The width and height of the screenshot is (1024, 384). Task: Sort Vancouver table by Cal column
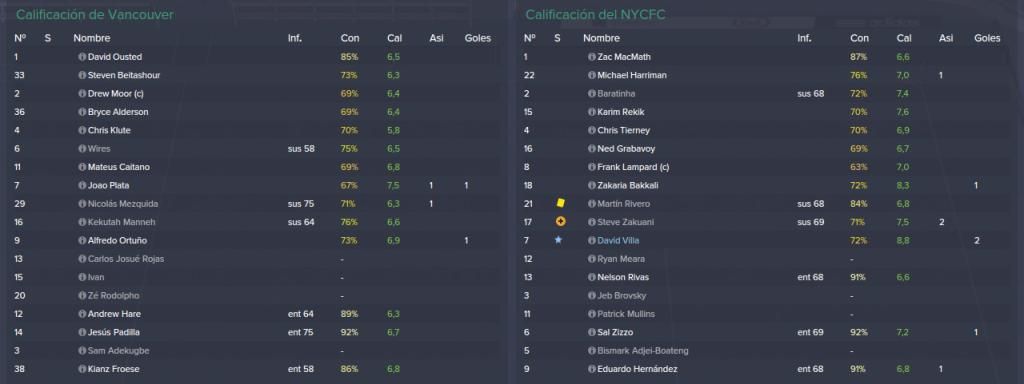click(x=394, y=39)
